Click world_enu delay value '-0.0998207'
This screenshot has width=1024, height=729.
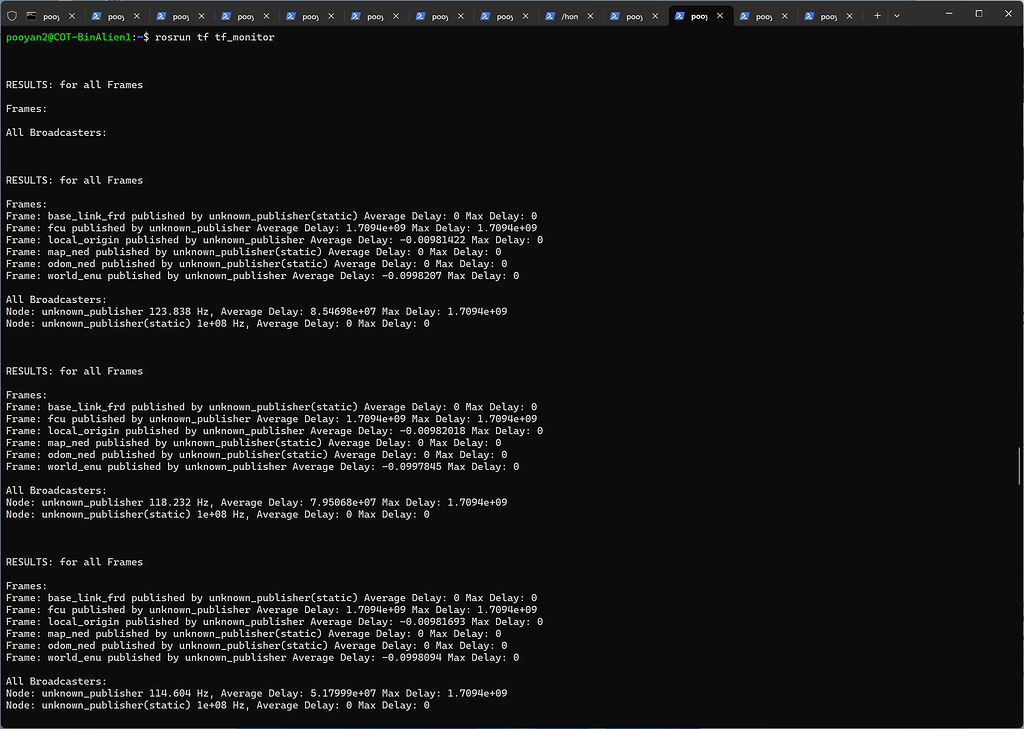coord(411,276)
